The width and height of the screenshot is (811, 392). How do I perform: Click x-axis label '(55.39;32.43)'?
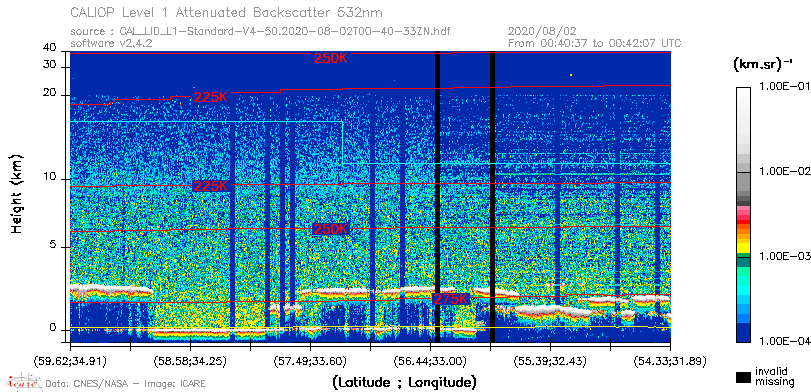551,360
